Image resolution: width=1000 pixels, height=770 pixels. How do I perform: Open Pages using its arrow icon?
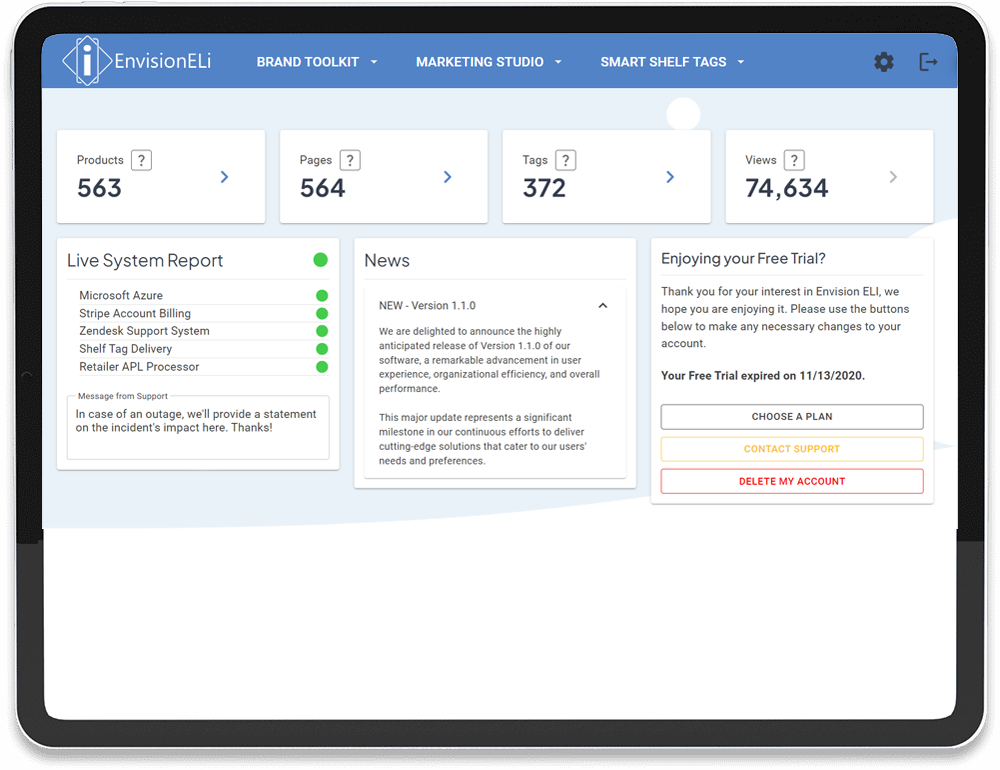pos(447,177)
